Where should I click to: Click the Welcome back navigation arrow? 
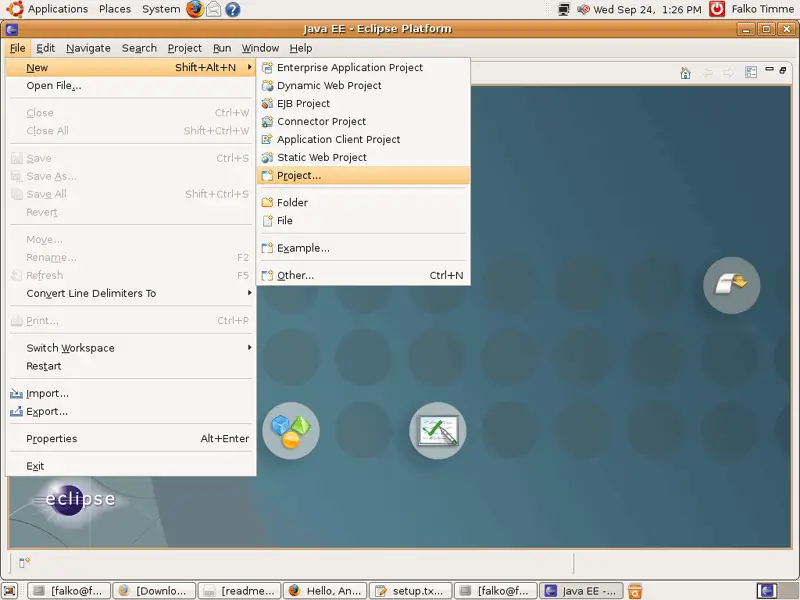click(707, 72)
